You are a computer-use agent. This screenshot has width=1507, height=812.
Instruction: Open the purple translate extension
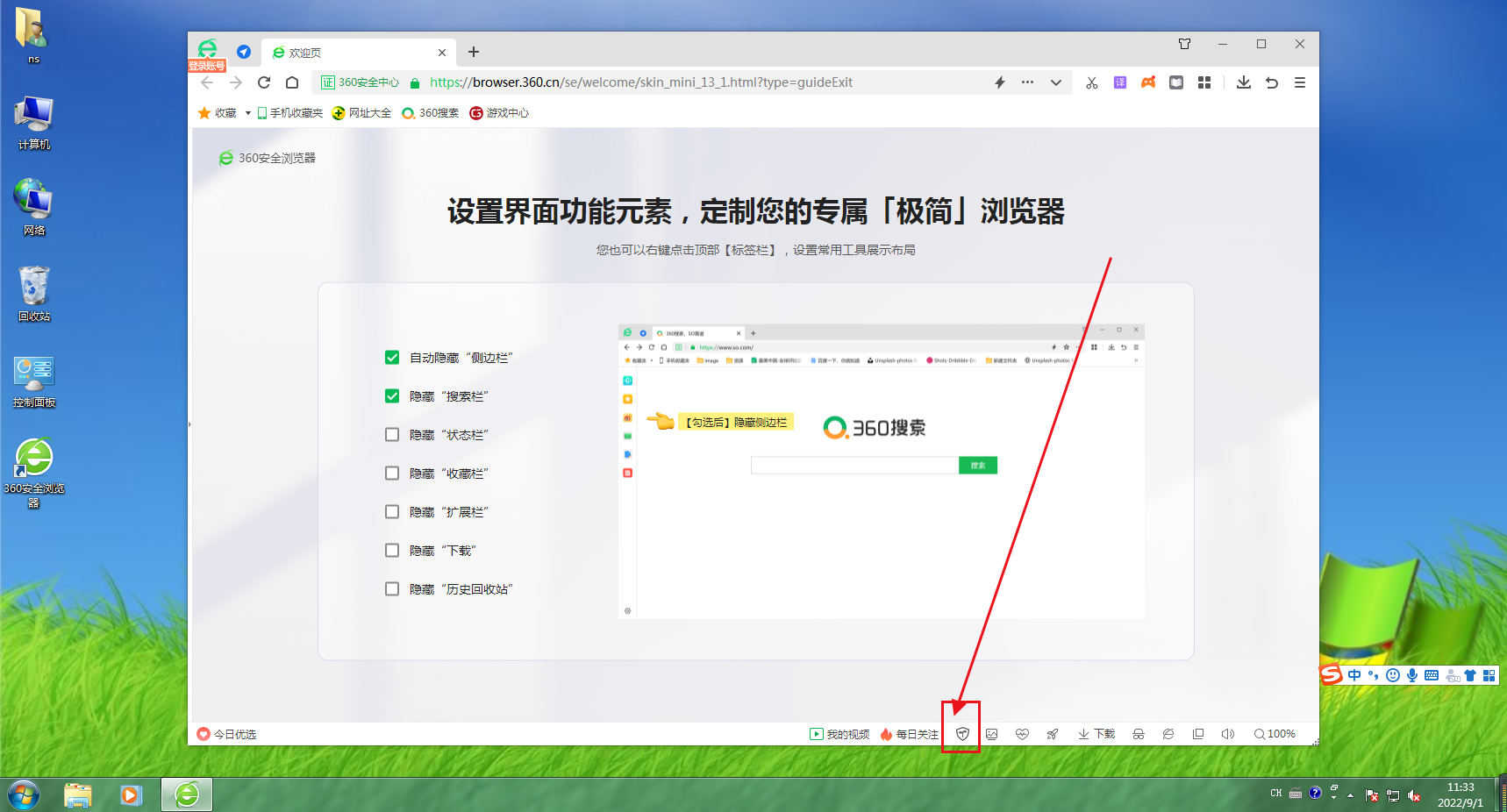1120,82
